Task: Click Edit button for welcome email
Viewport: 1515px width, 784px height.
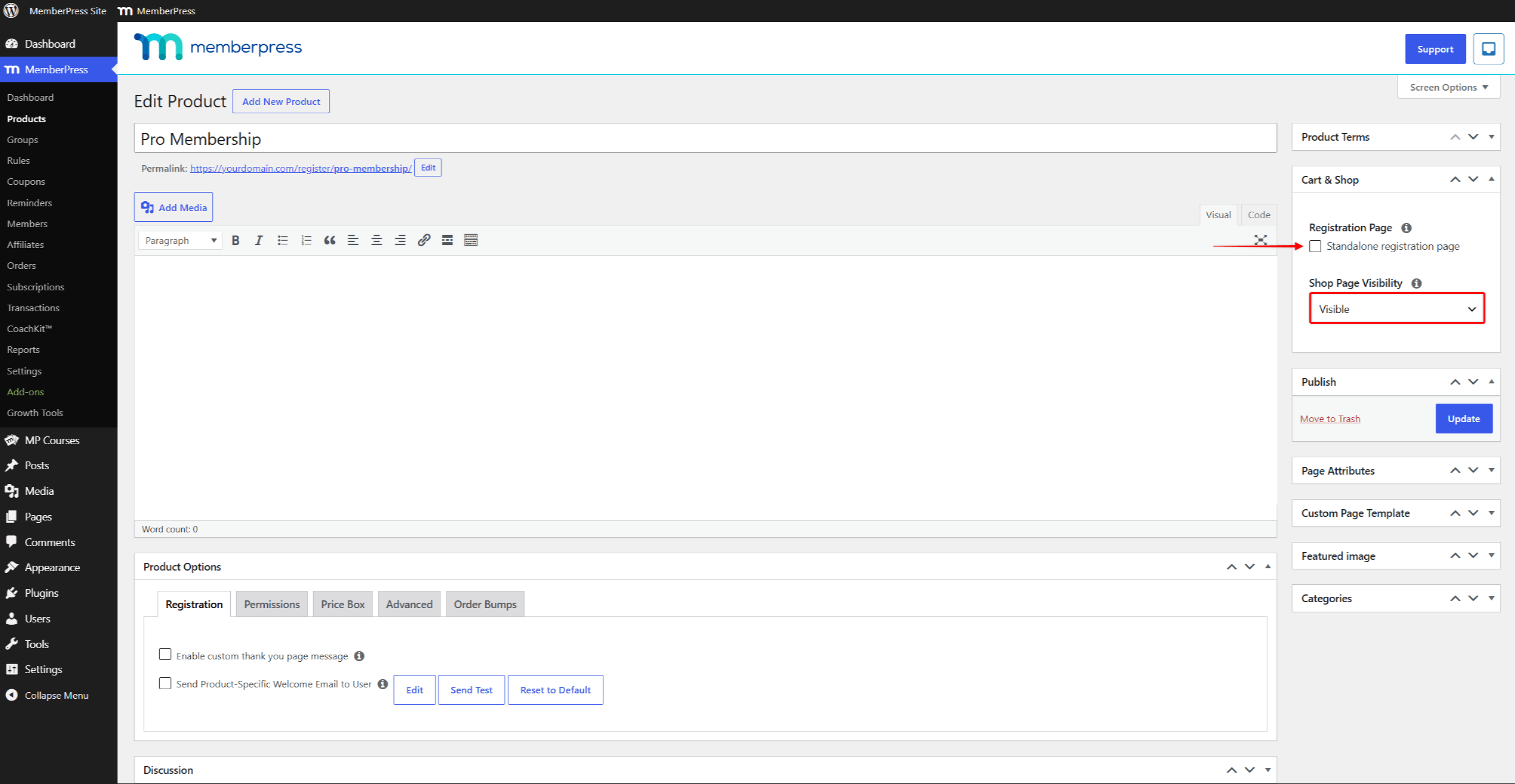Action: [x=414, y=690]
